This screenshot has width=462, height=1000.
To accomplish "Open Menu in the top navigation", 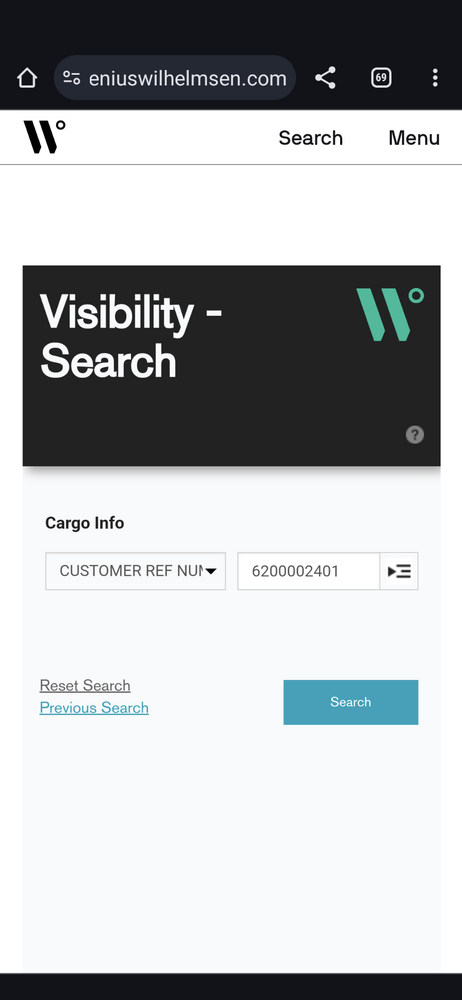I will tap(414, 138).
